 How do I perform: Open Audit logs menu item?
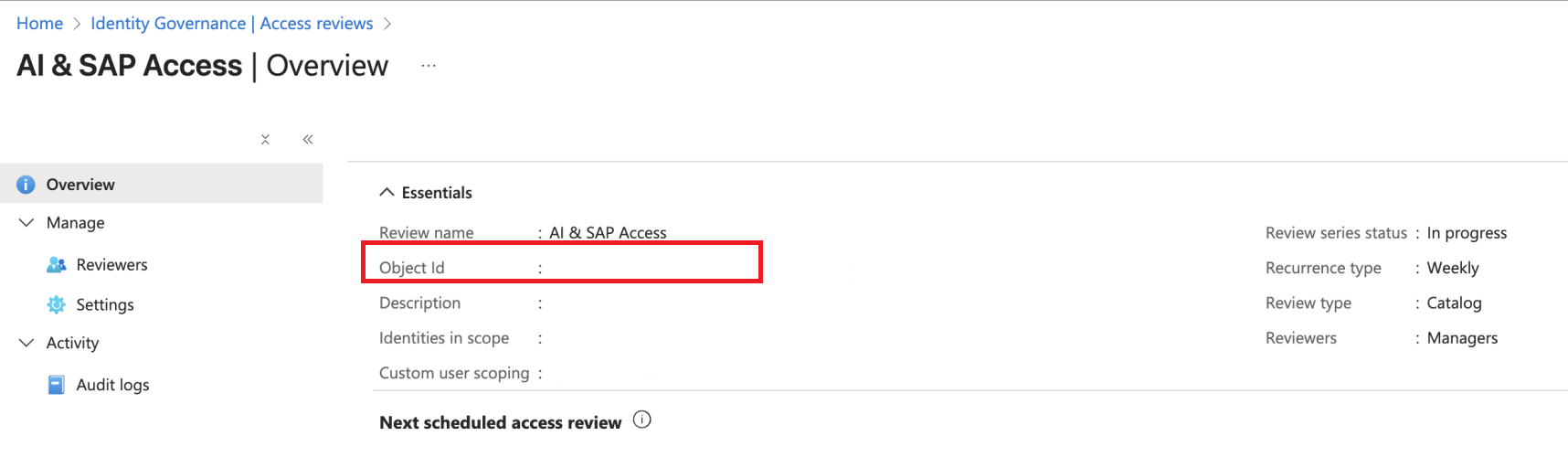point(112,385)
